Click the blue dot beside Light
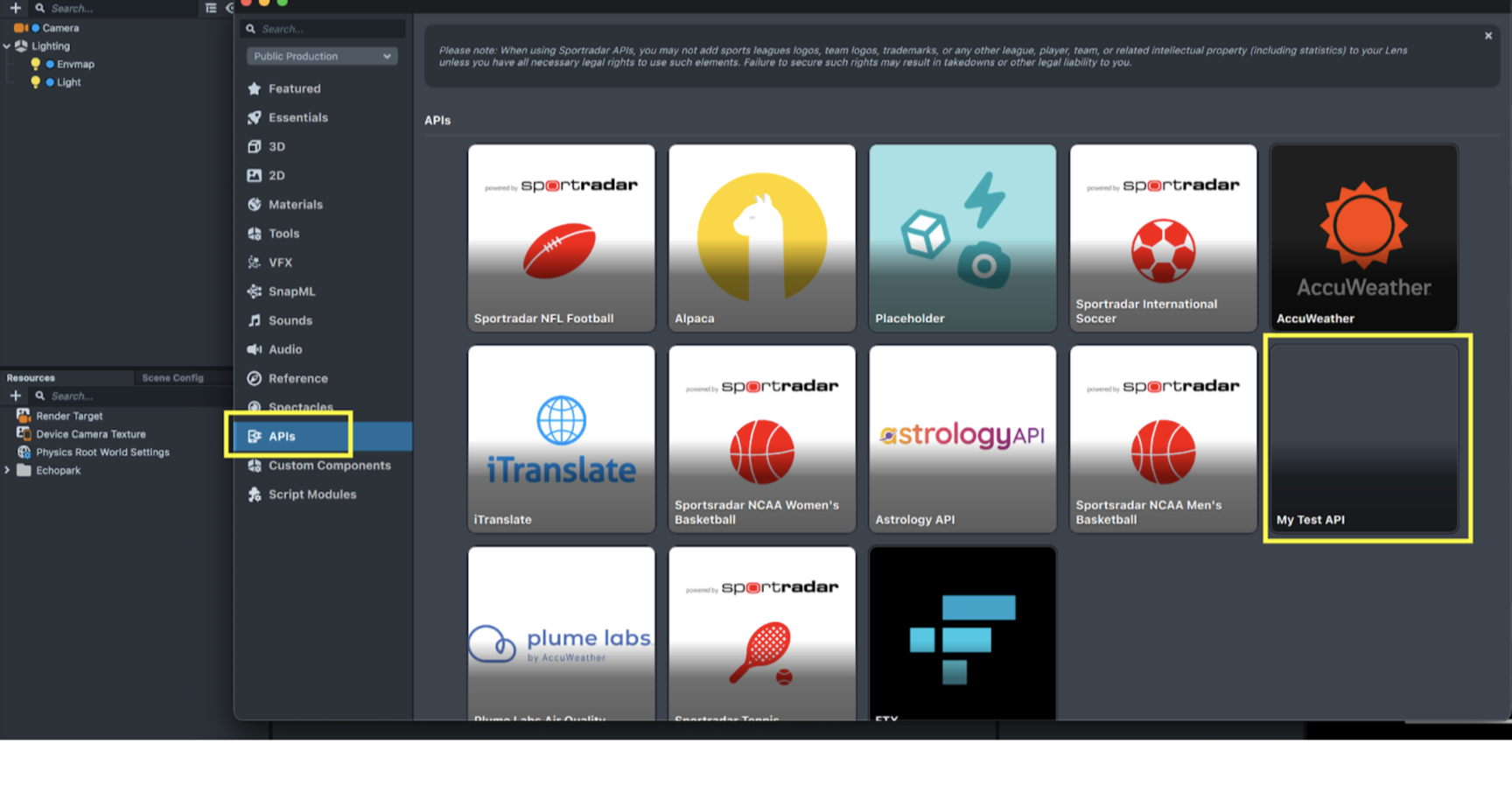The width and height of the screenshot is (1512, 793). click(x=50, y=82)
